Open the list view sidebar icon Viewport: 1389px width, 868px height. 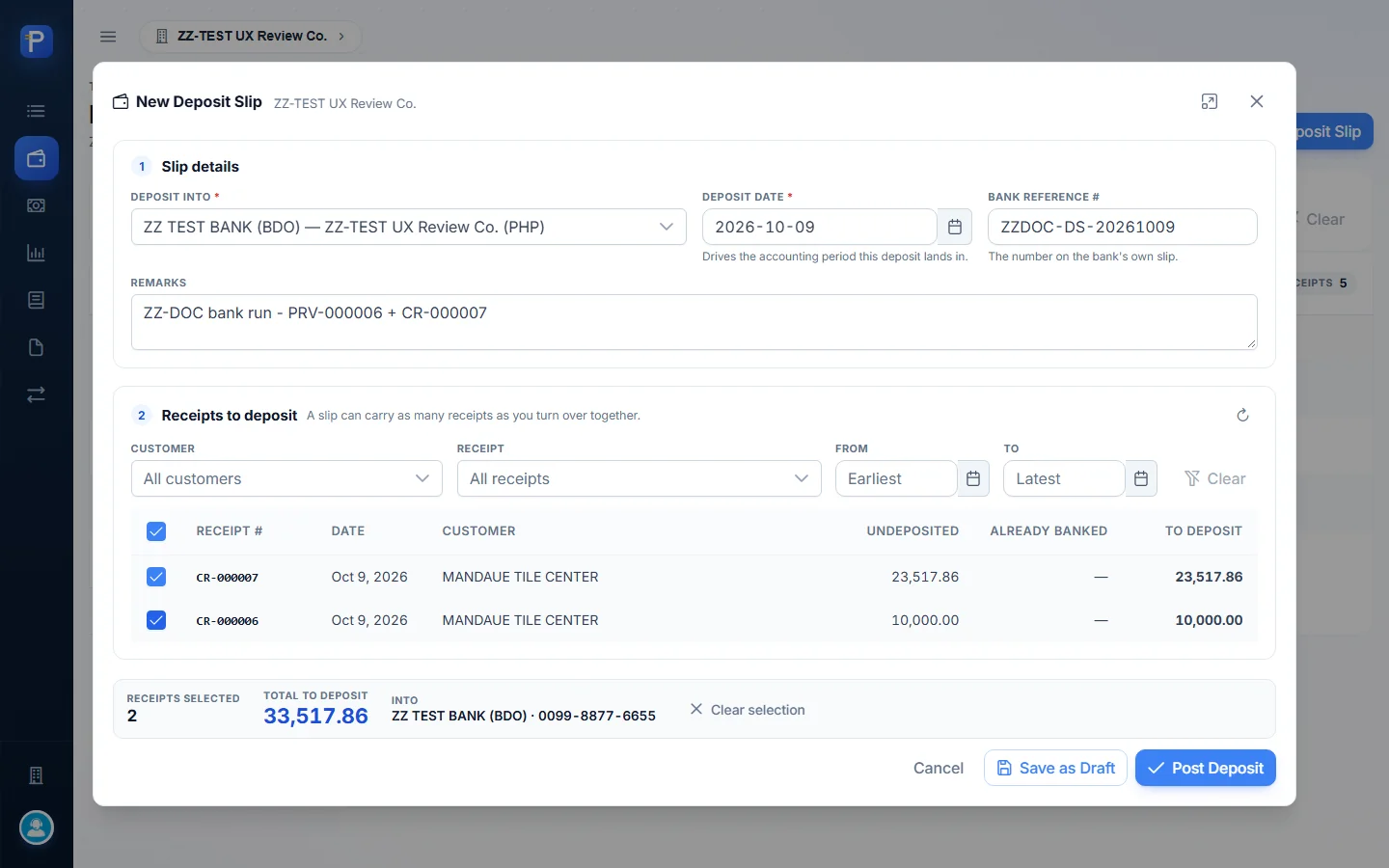pos(37,111)
